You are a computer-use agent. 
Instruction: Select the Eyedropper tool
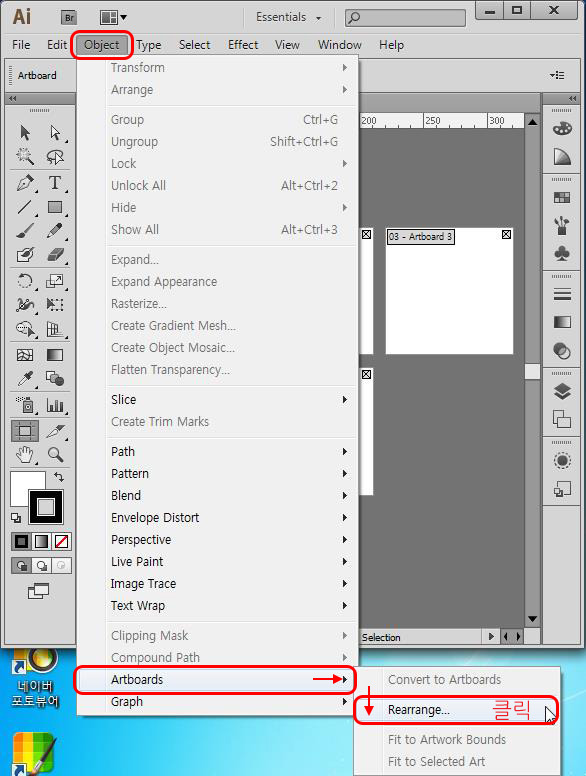tap(25, 379)
